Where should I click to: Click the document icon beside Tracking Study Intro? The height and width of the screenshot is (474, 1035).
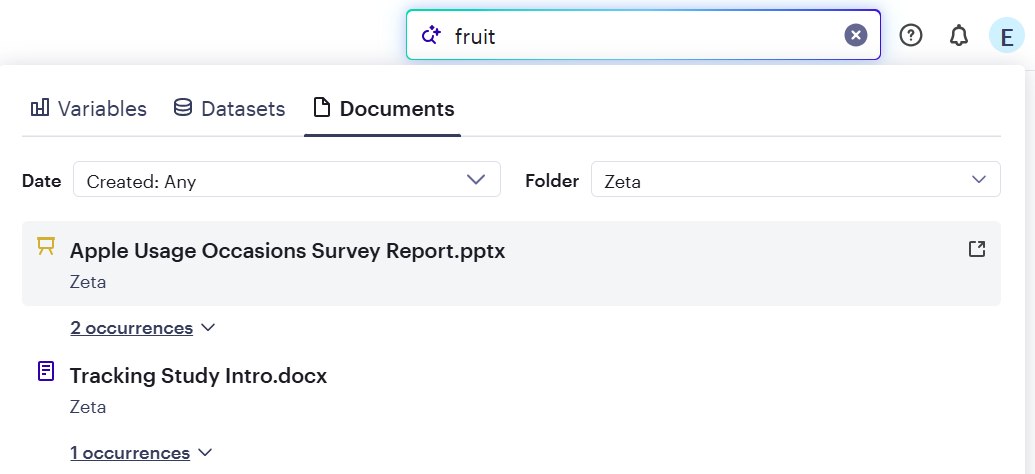point(46,372)
